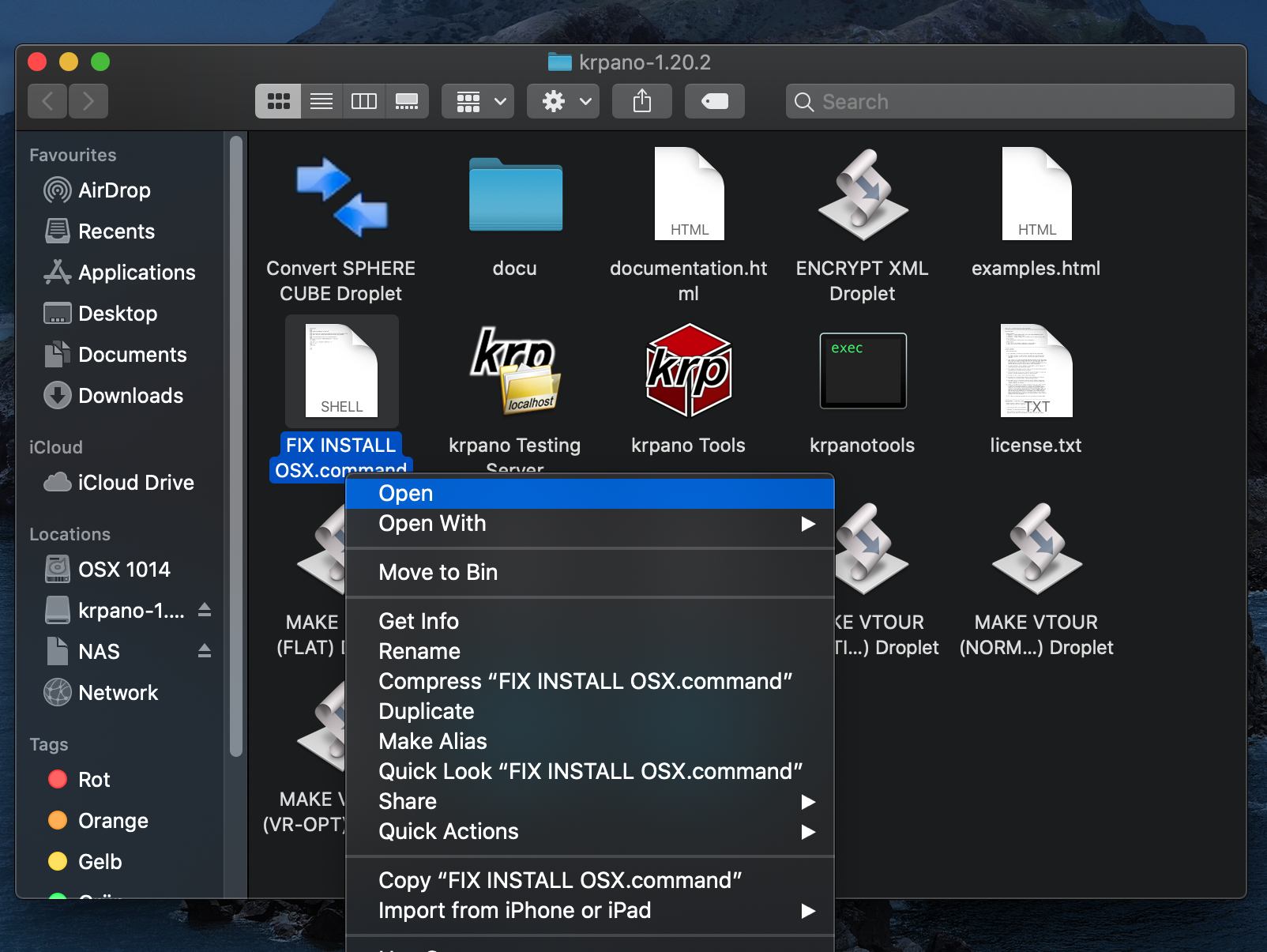Viewport: 1267px width, 952px height.
Task: Switch to column view mode
Action: [x=363, y=101]
